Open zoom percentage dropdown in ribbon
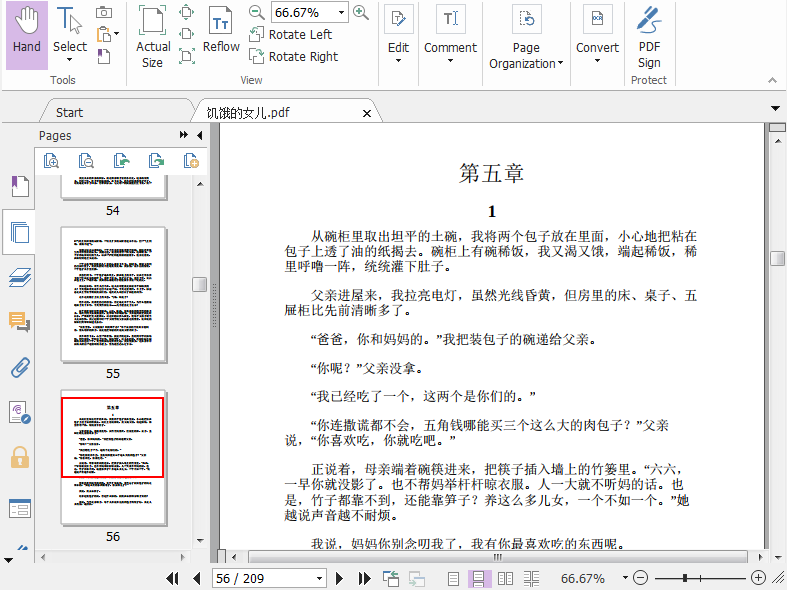 click(x=341, y=13)
